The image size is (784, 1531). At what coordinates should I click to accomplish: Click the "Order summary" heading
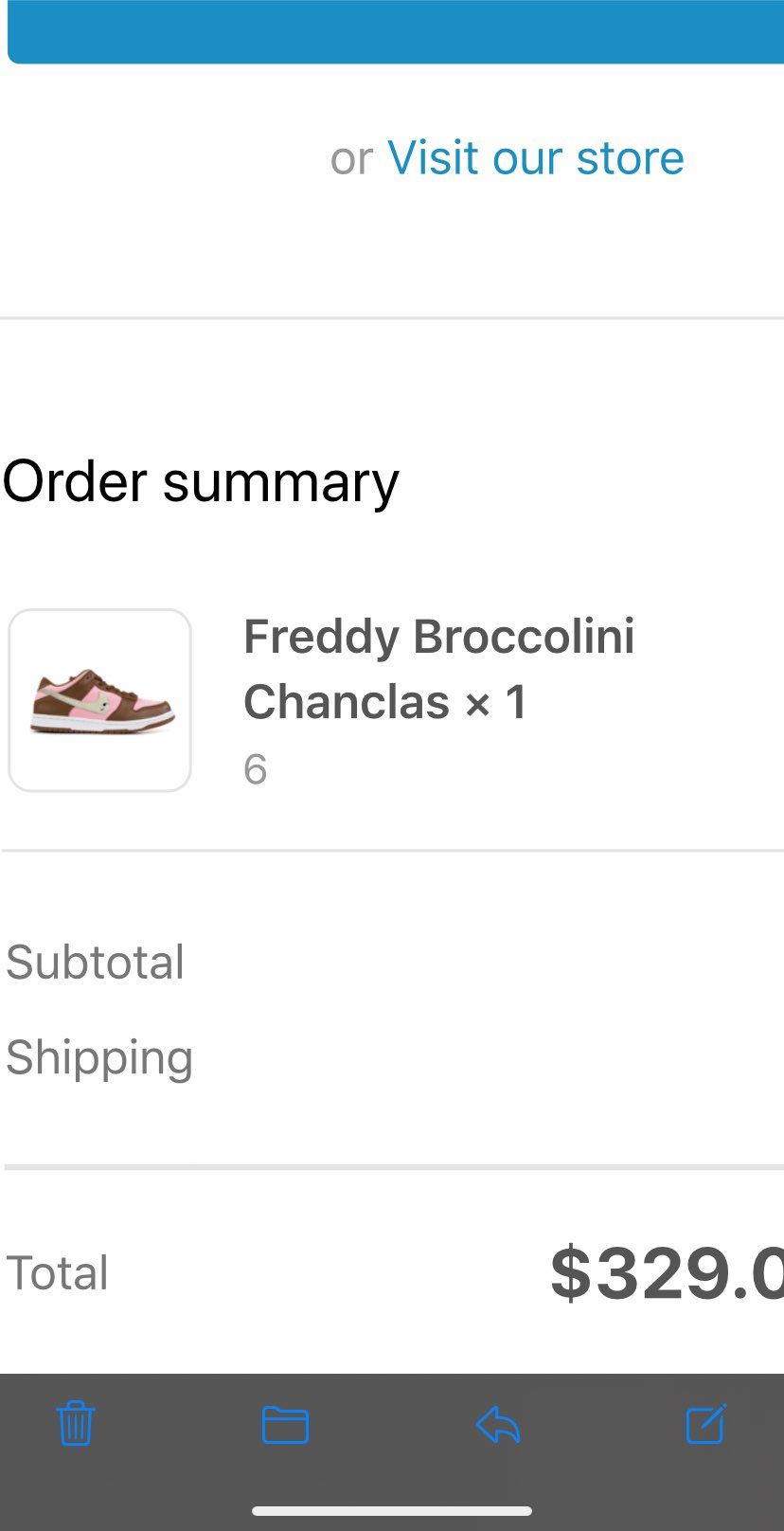coord(201,481)
